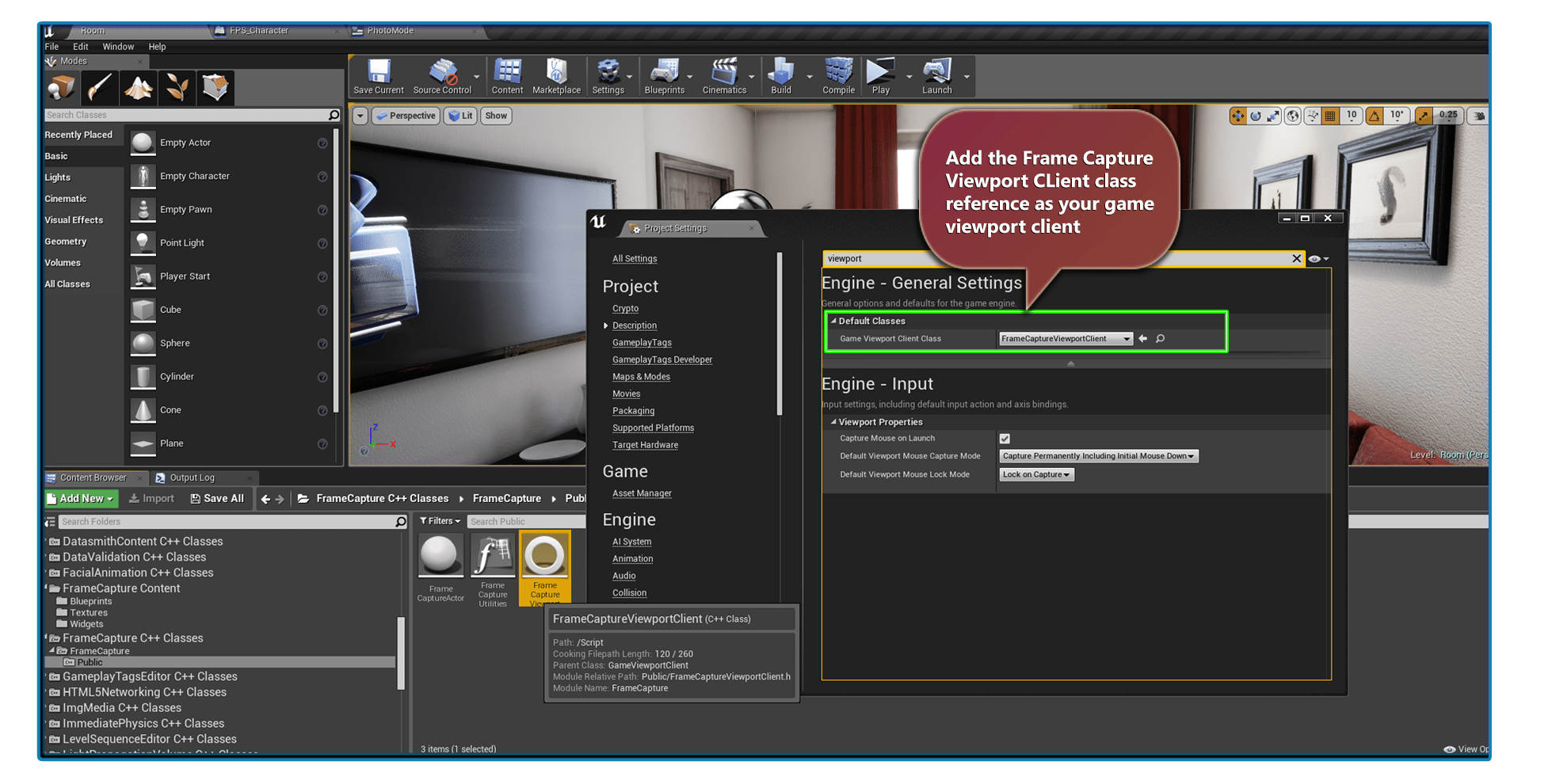Toggle the translate transform gizmo button
1548x784 pixels.
coord(1237,116)
